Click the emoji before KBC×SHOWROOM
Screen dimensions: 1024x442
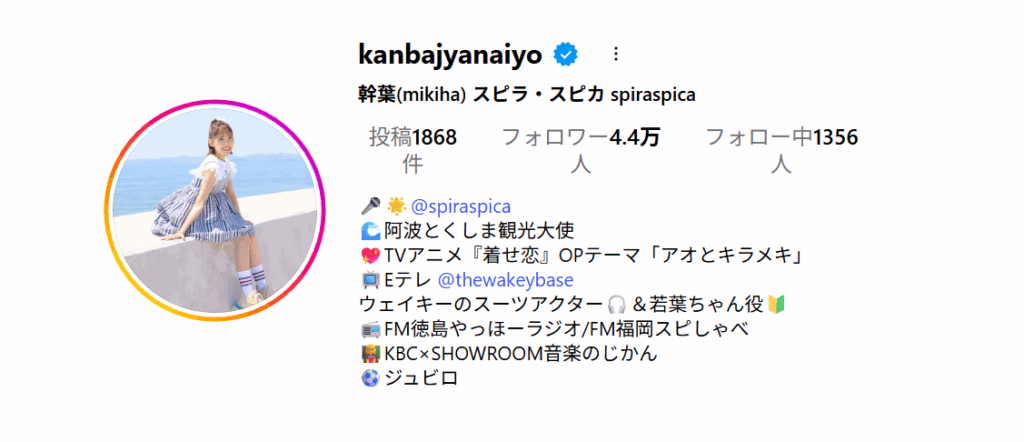[x=370, y=354]
